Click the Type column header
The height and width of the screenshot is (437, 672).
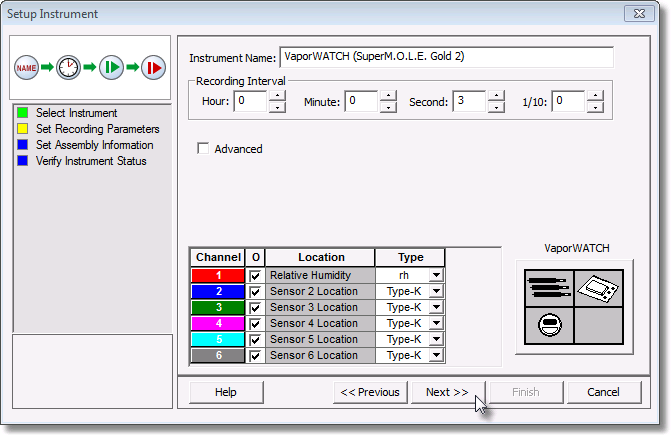coord(410,257)
